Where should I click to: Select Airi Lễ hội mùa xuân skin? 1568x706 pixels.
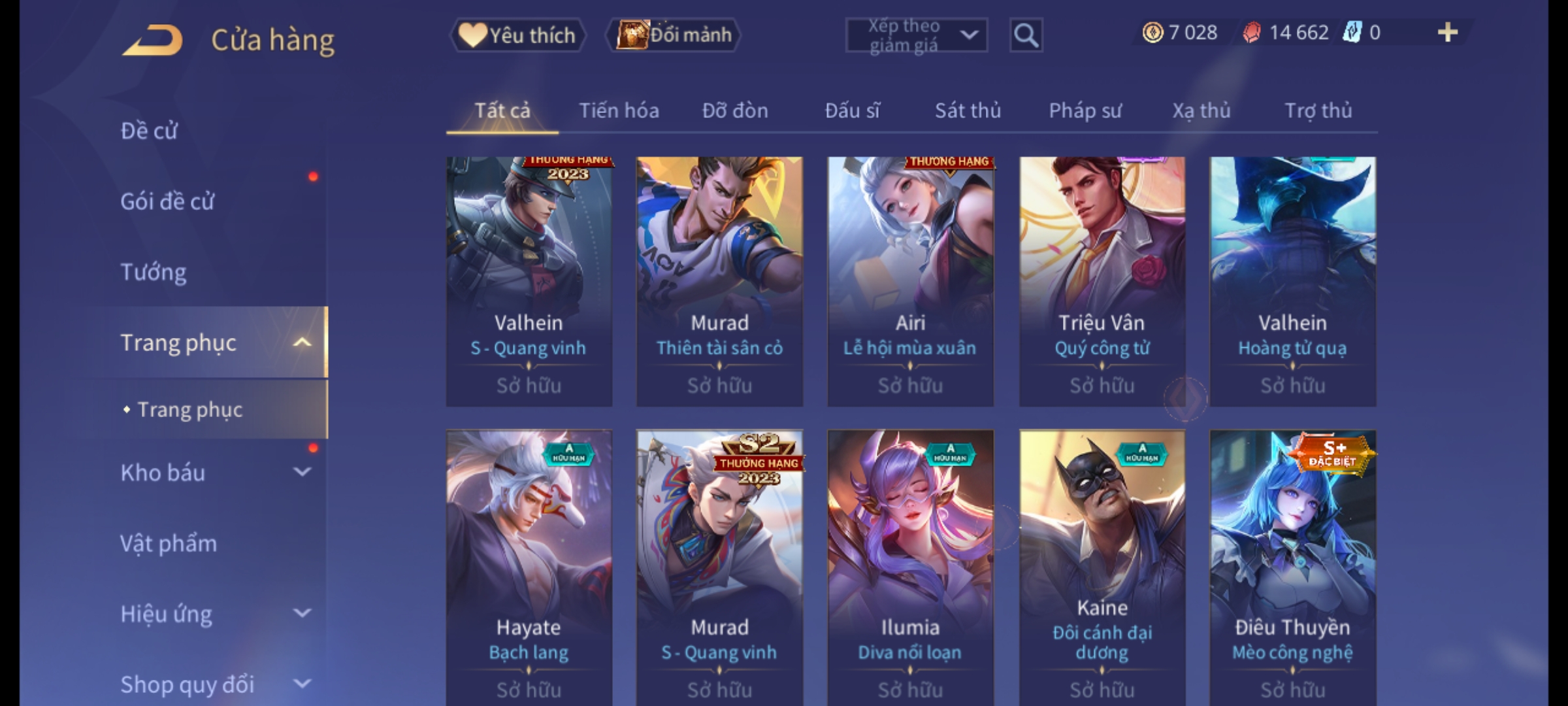tap(910, 281)
